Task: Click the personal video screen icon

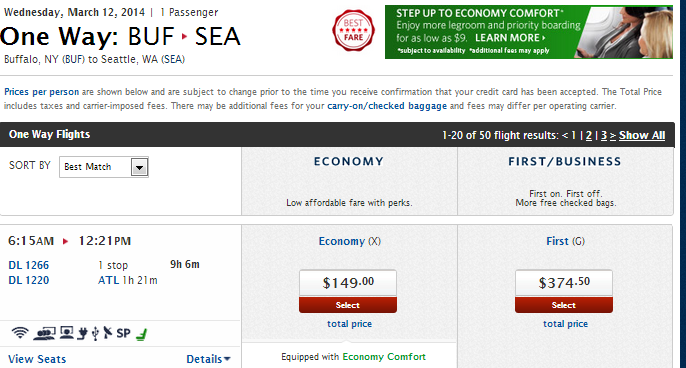Action: 67,333
